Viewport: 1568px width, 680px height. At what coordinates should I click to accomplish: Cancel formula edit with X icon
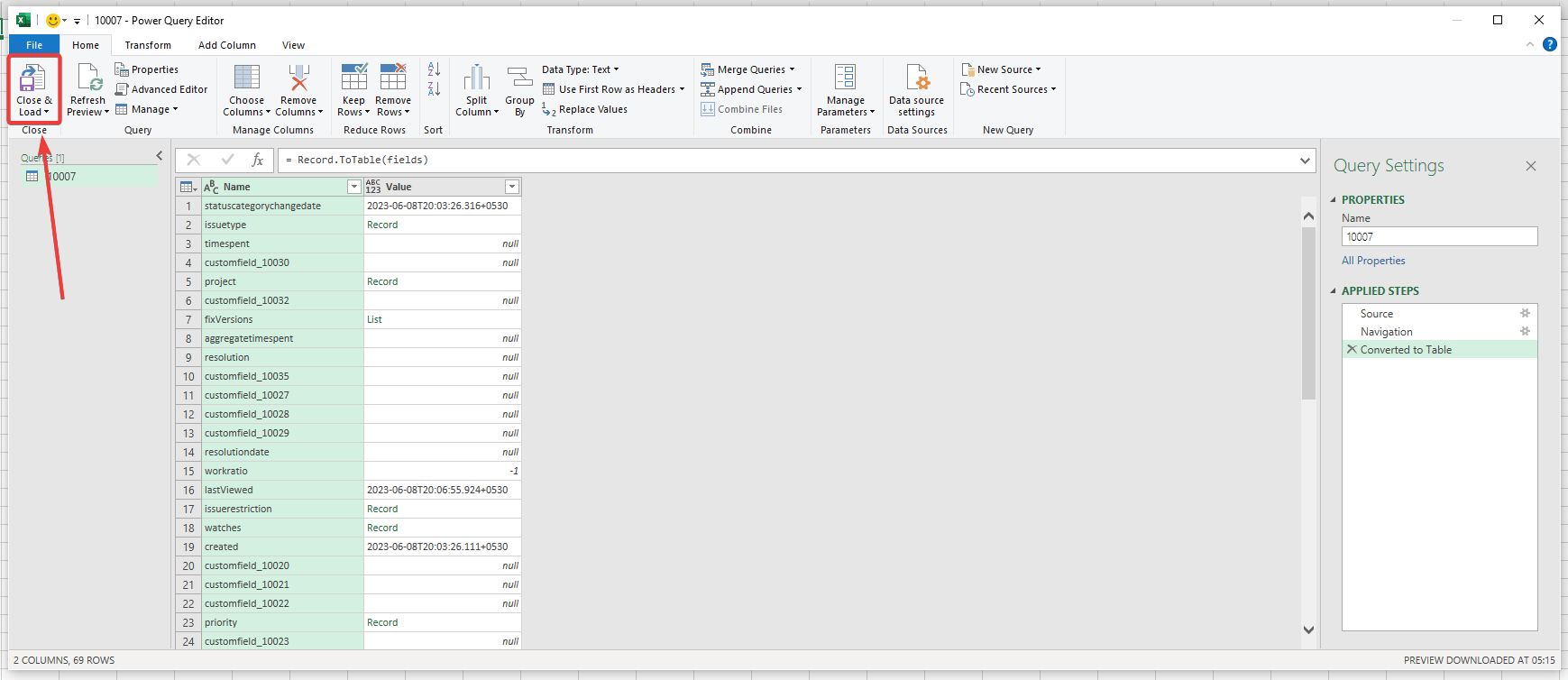coord(193,160)
